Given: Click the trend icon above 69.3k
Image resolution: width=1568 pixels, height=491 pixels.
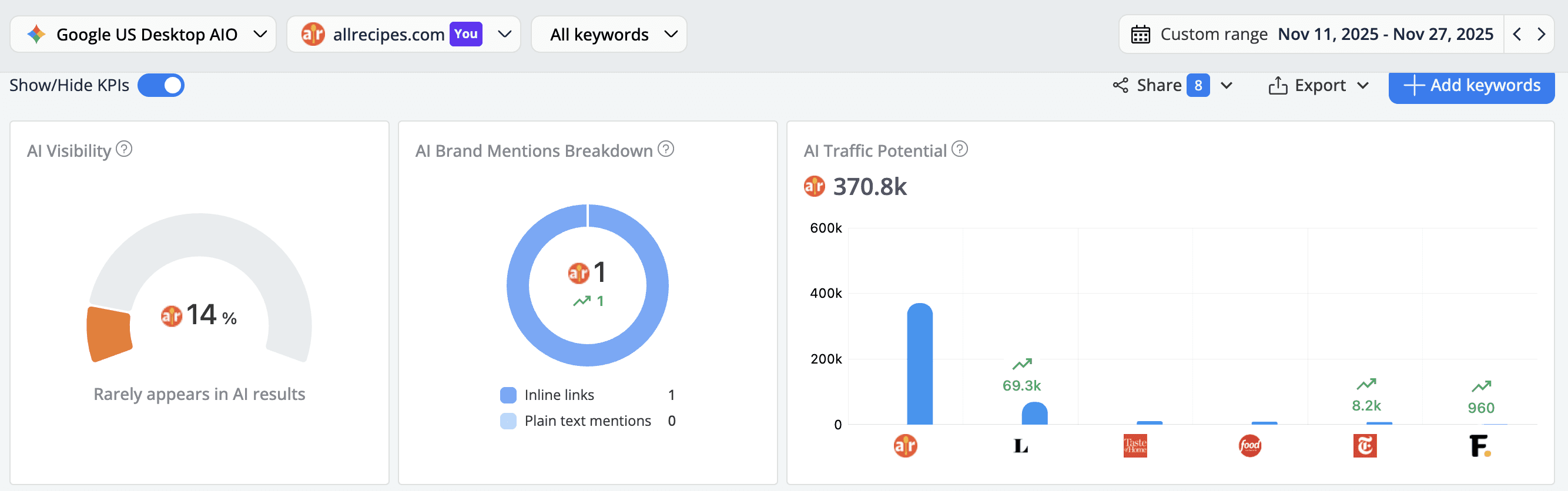Looking at the screenshot, I should 1022,364.
